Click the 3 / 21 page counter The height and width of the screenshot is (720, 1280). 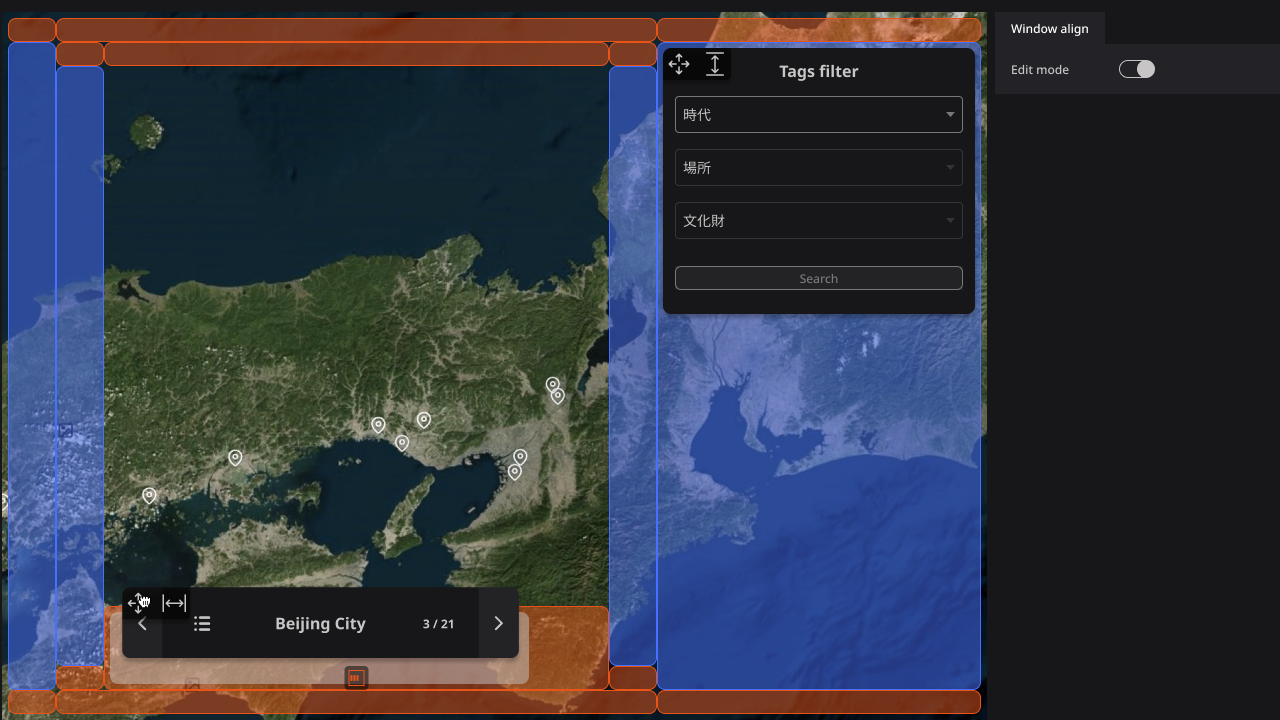coord(438,624)
